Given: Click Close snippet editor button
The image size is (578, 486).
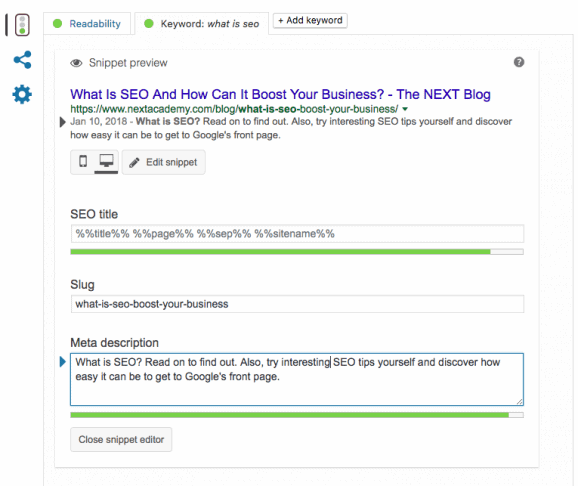Looking at the screenshot, I should tap(121, 440).
